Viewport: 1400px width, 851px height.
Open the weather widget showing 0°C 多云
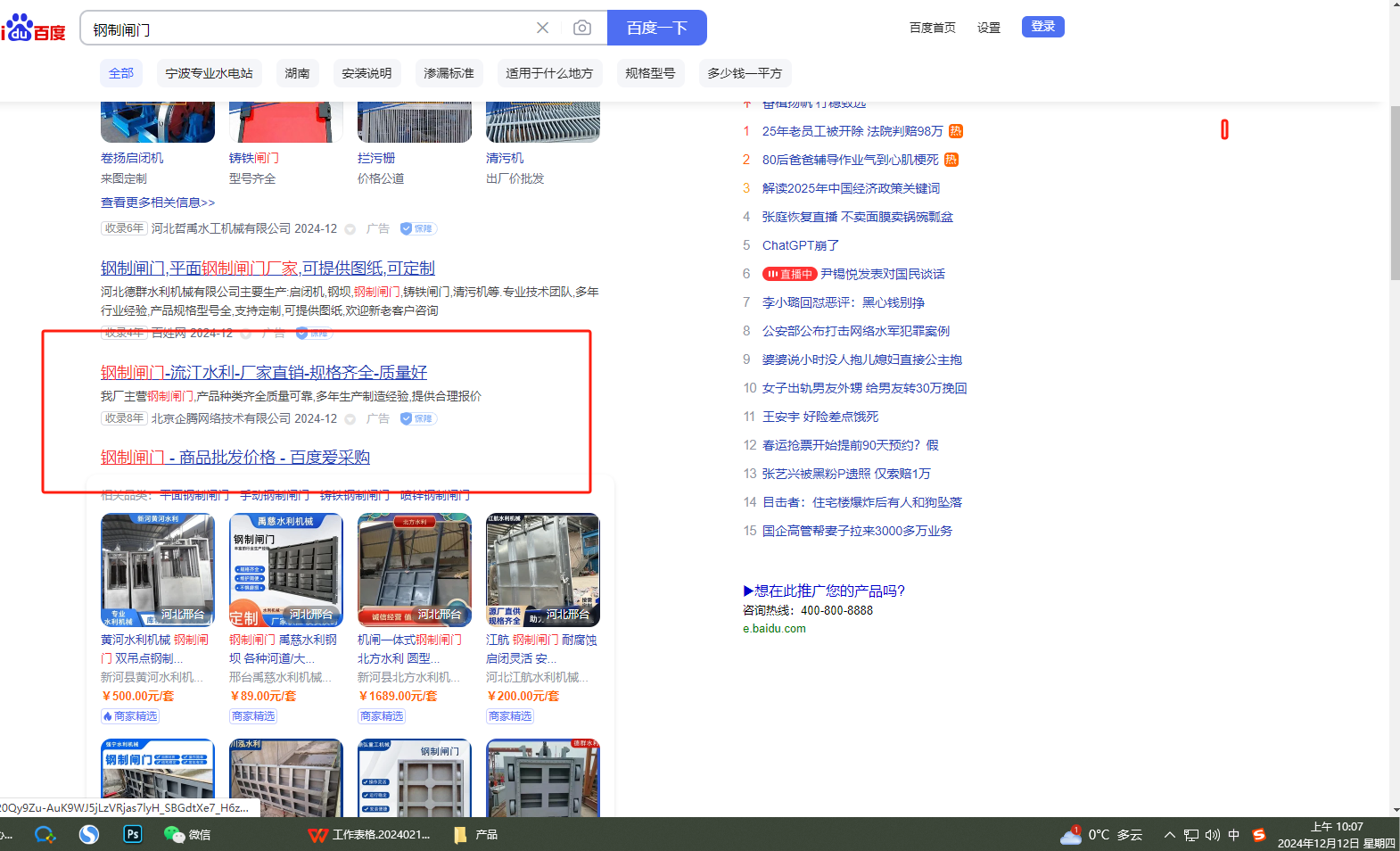click(x=1101, y=835)
